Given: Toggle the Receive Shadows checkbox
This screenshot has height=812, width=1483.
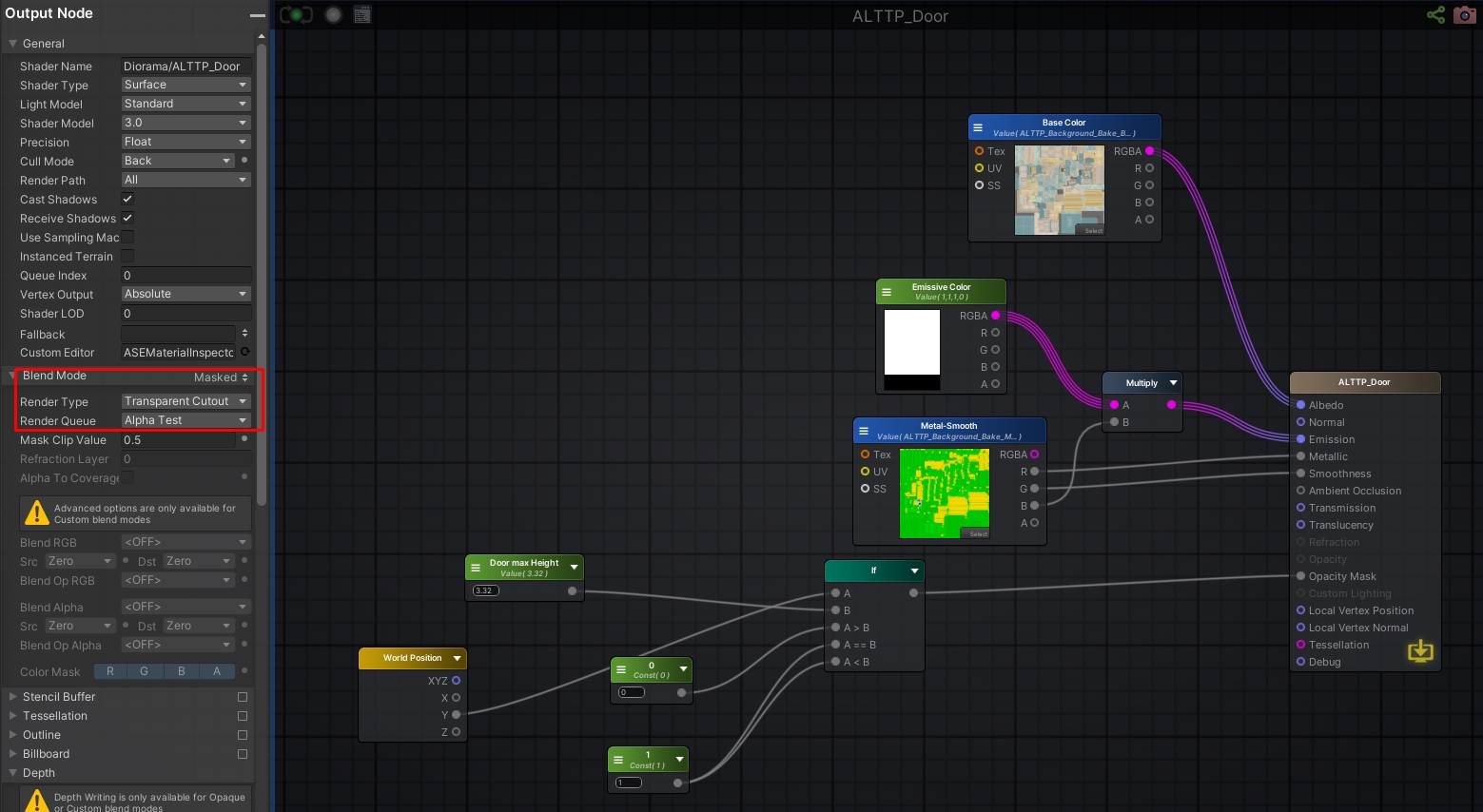Looking at the screenshot, I should click(127, 218).
